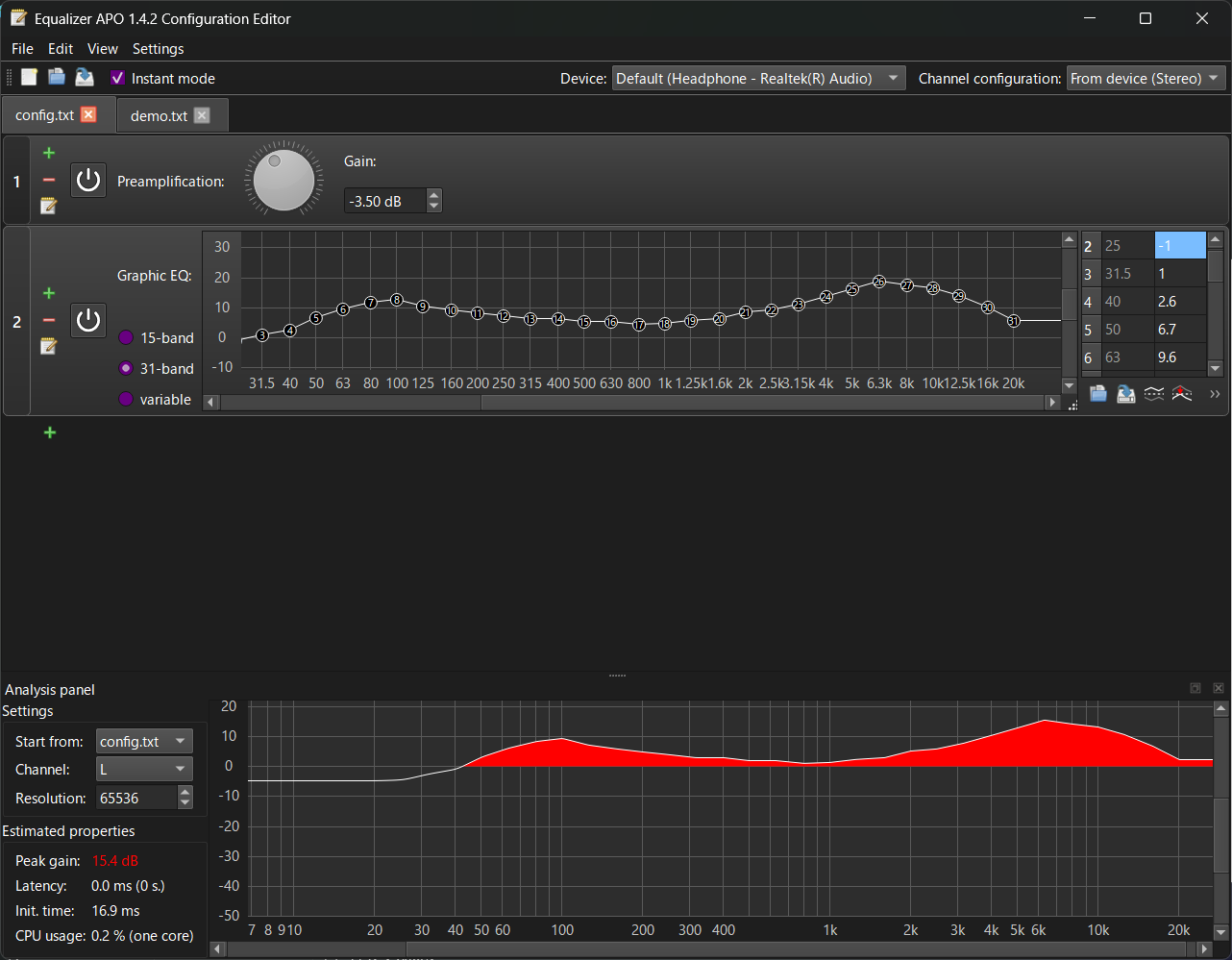Select the 9.6 gain cell in table
Image resolution: width=1232 pixels, height=960 pixels.
pos(1180,357)
